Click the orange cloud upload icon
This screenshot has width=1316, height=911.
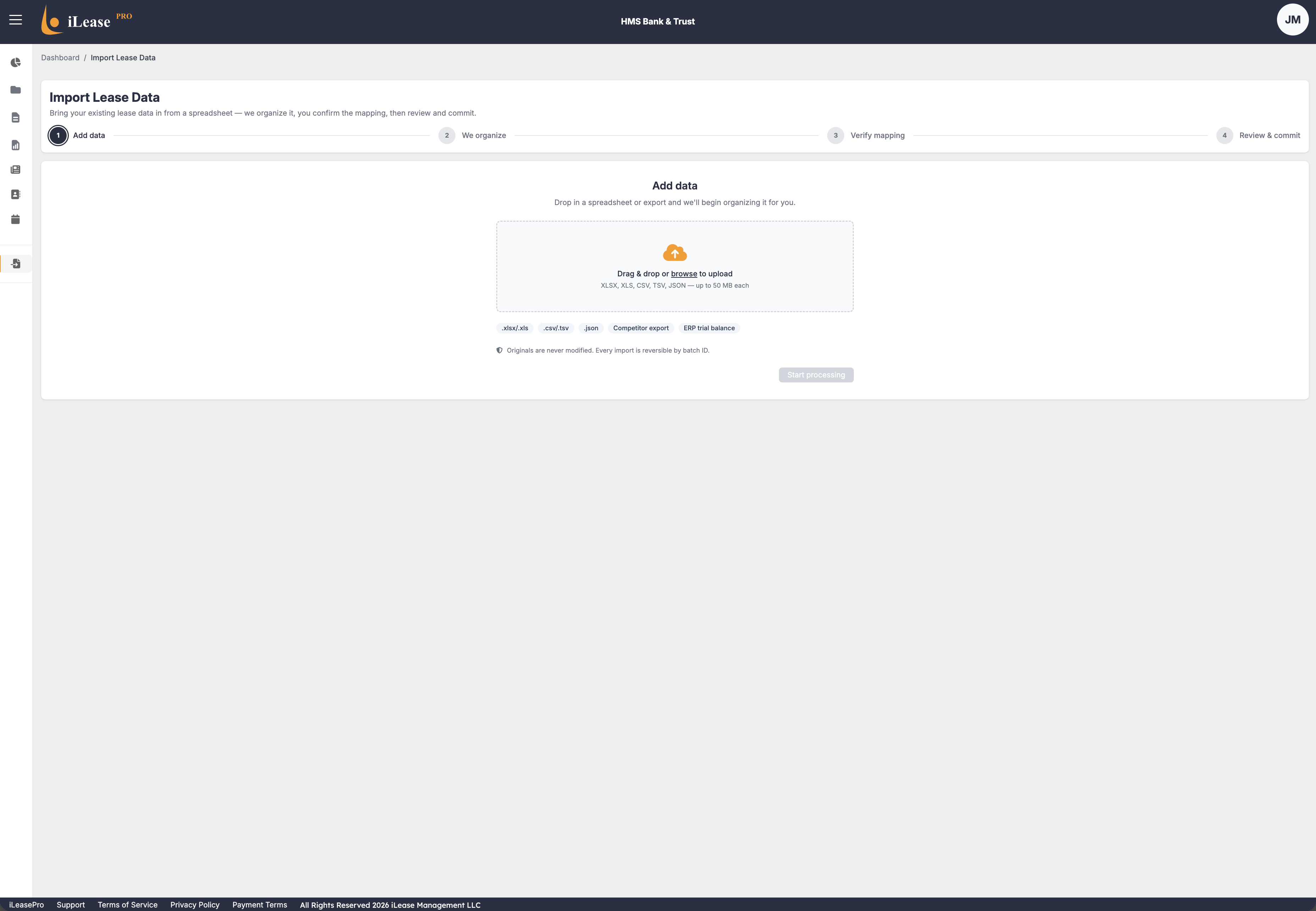(675, 253)
